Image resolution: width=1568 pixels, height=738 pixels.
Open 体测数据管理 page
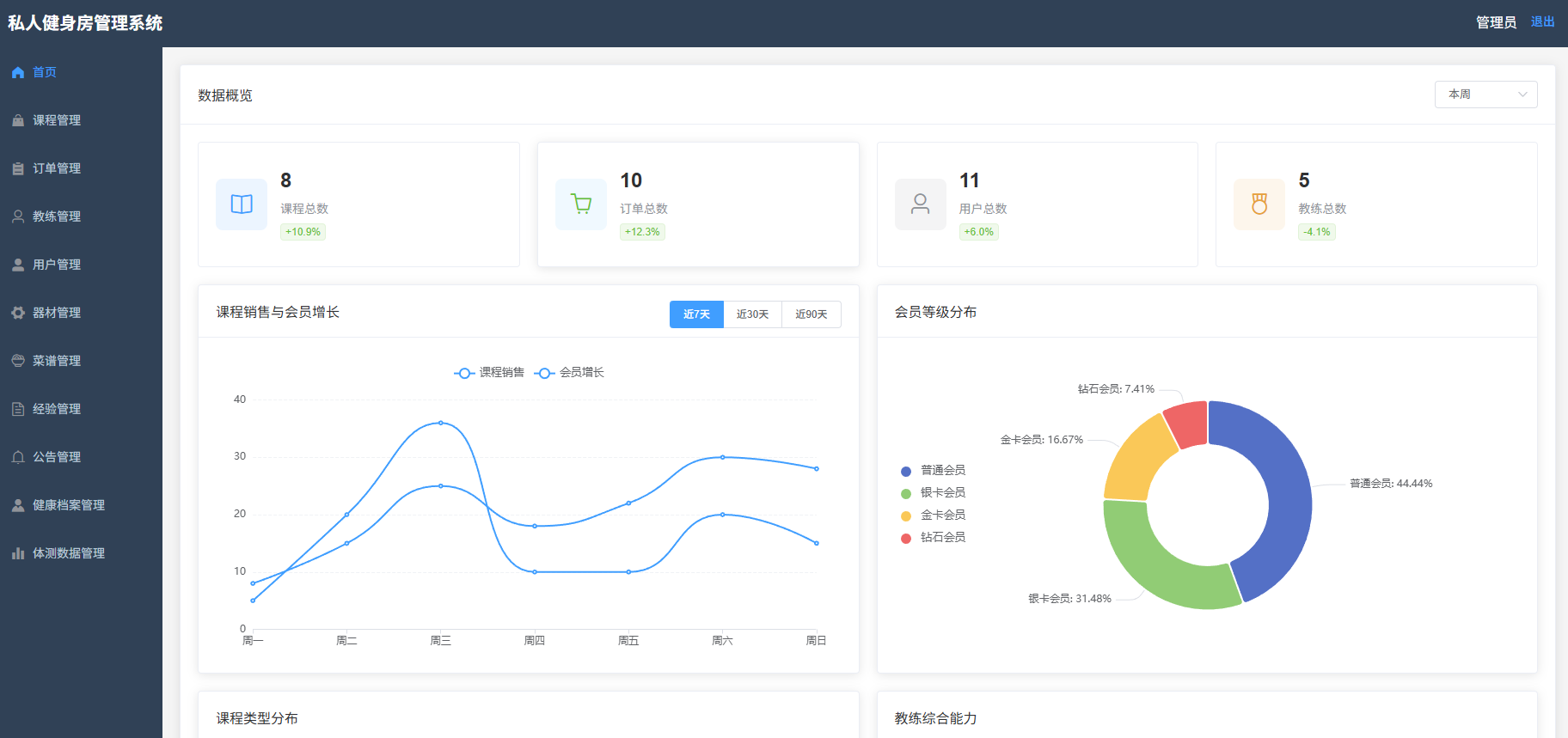point(81,553)
